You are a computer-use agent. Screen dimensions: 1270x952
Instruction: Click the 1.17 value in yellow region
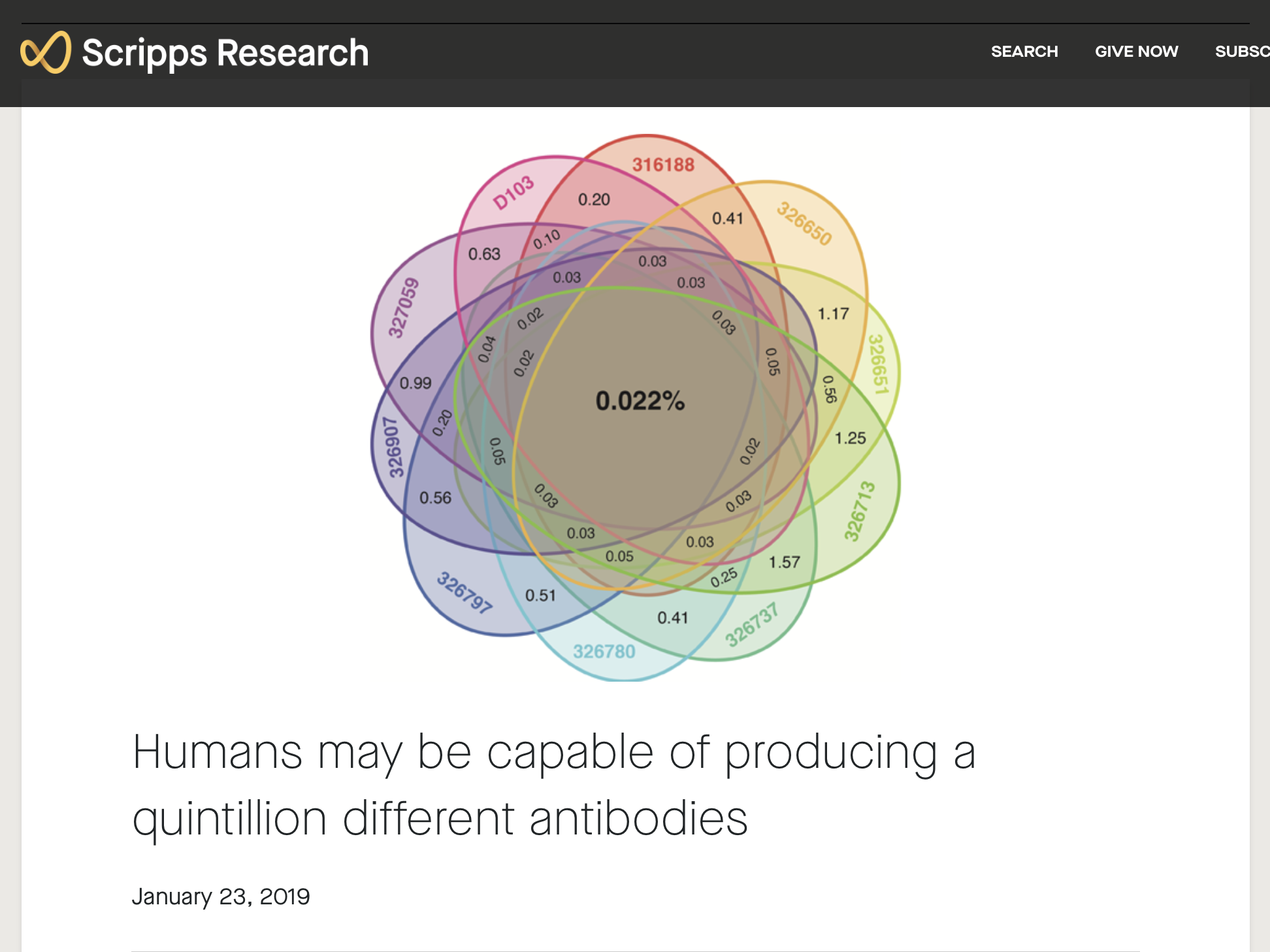(834, 314)
